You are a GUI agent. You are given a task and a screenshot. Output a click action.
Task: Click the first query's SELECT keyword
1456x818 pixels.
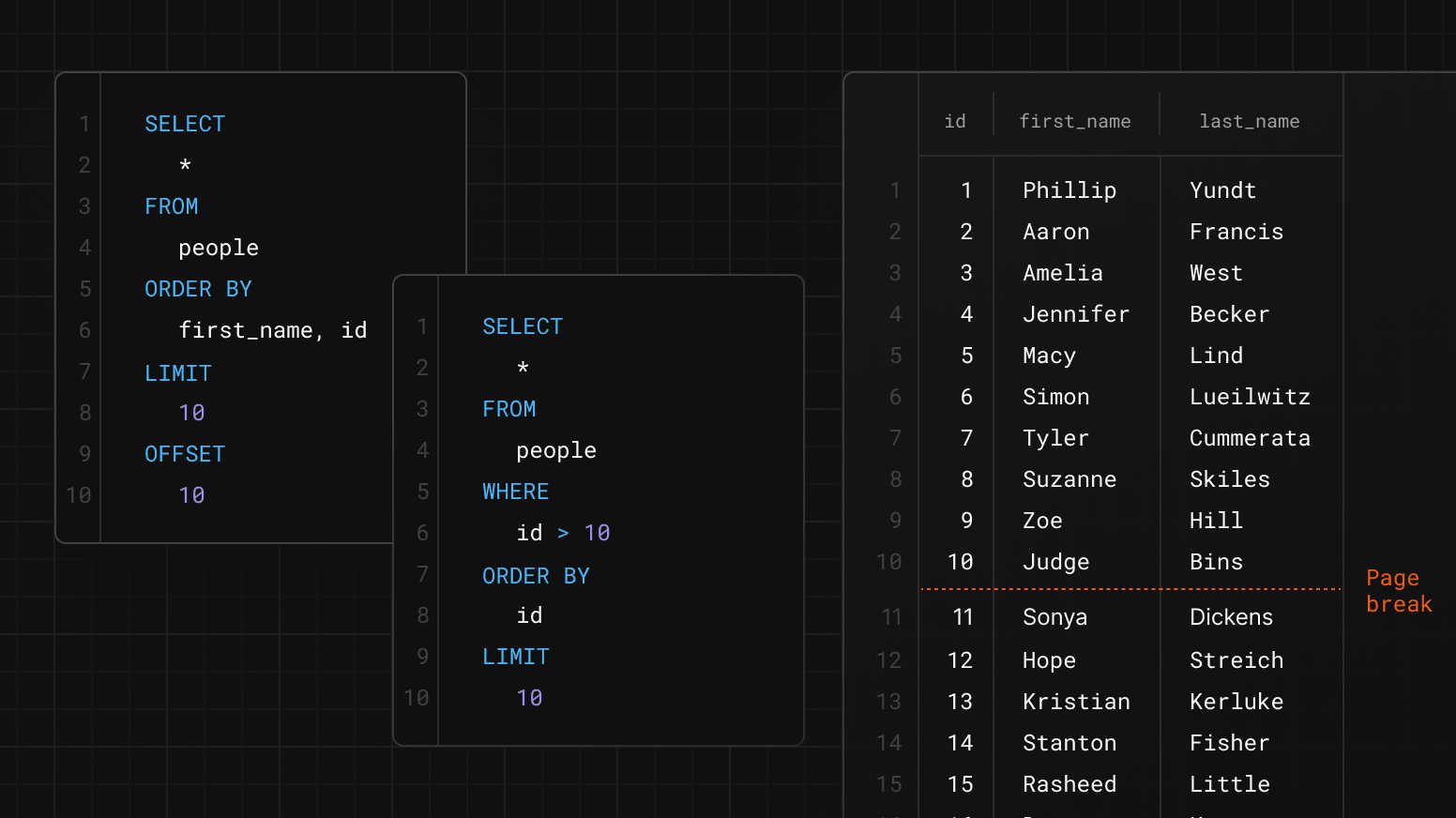pyautogui.click(x=185, y=124)
